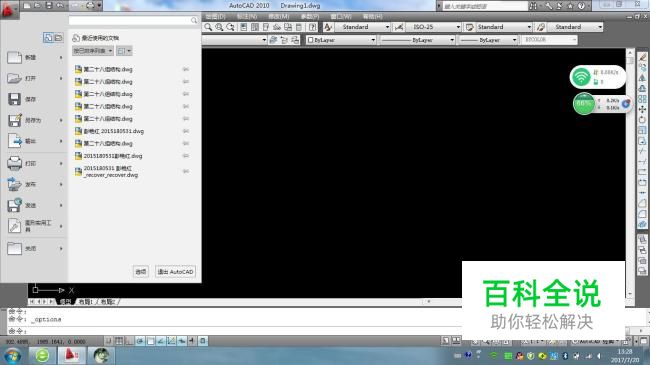This screenshot has width=650, height=365.
Task: Click the Multileader Style icon
Action: pyautogui.click(x=541, y=27)
